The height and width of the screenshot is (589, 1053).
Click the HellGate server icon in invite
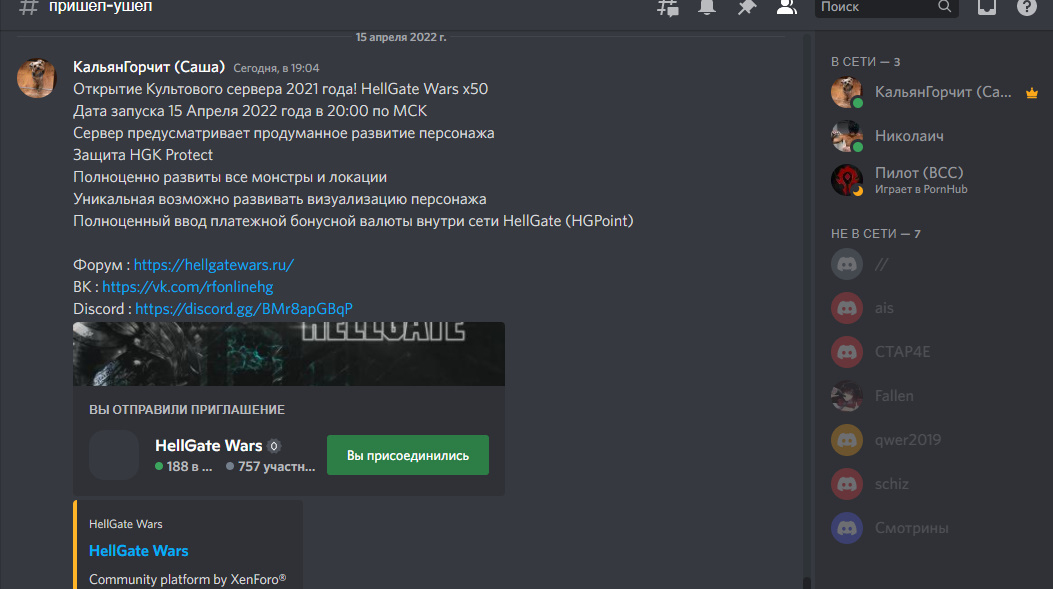114,455
